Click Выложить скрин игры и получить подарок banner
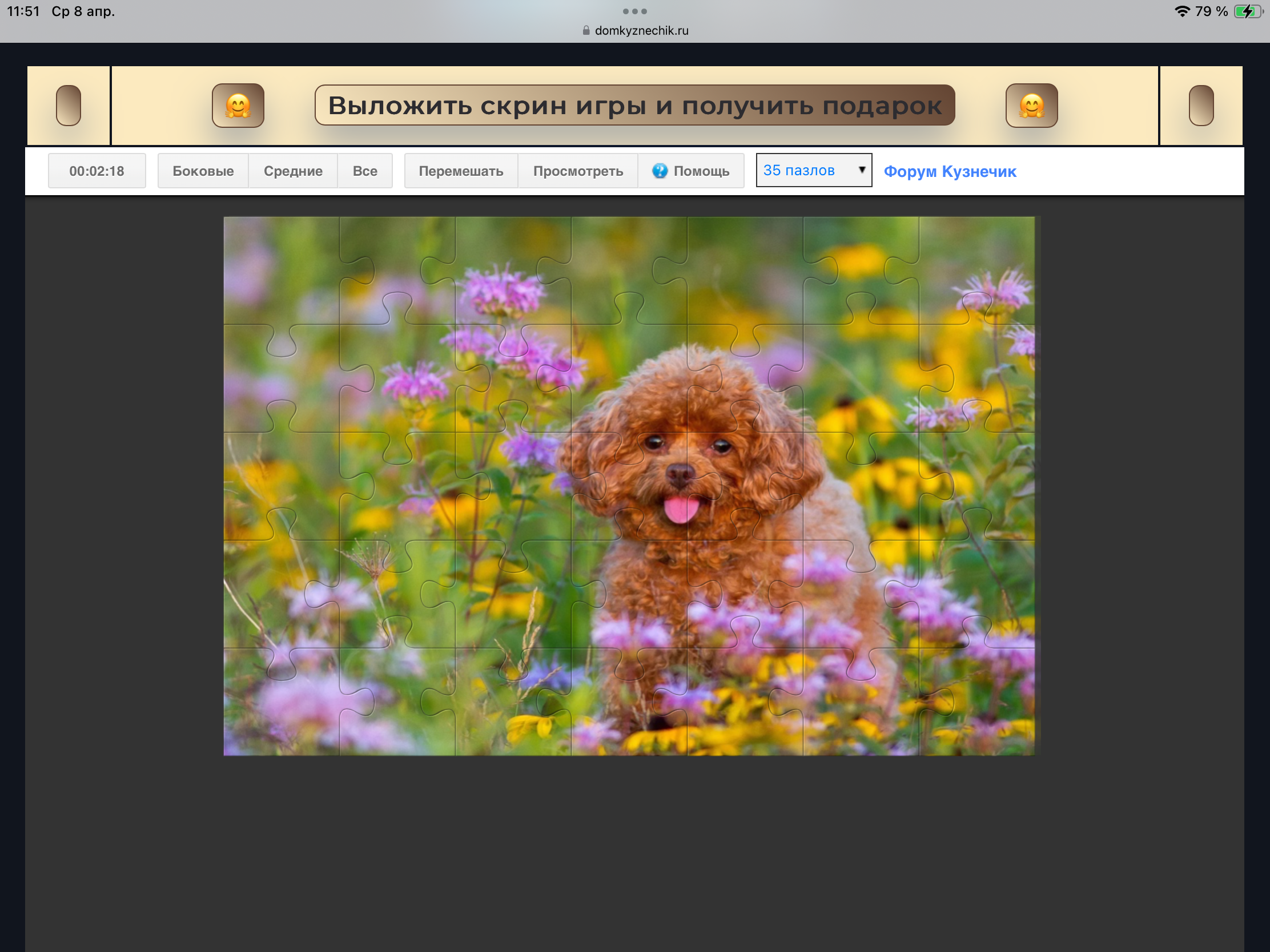This screenshot has height=952, width=1270. tap(634, 106)
